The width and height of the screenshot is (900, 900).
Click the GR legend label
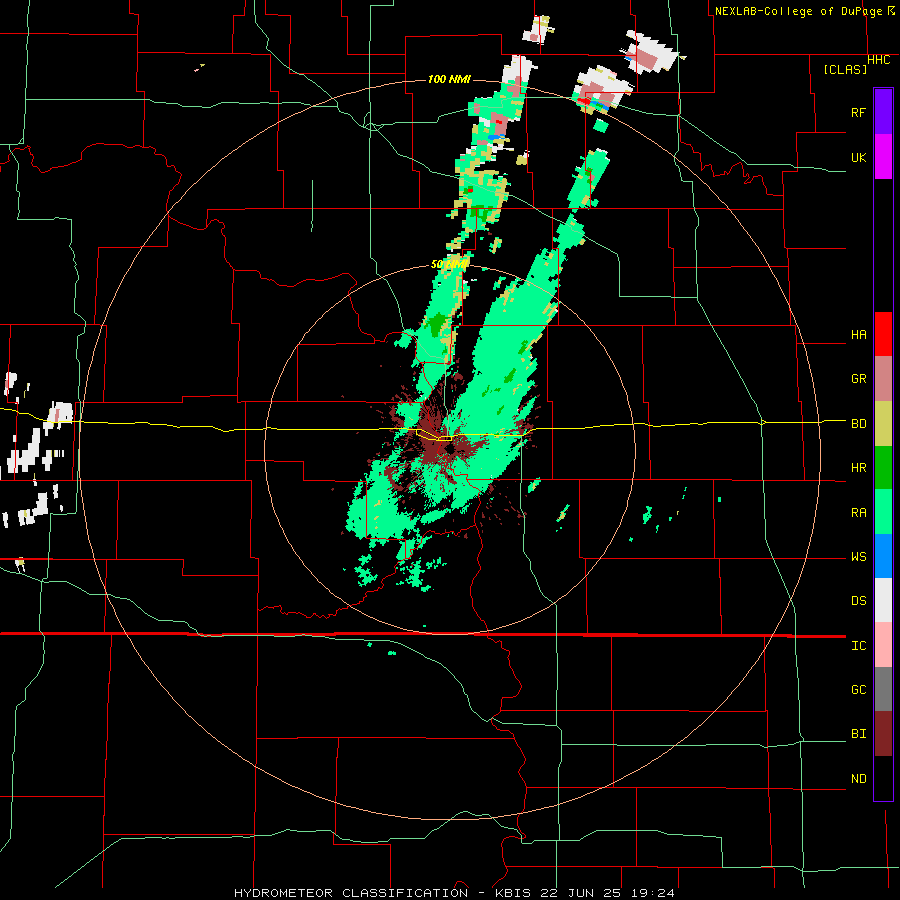[x=858, y=379]
